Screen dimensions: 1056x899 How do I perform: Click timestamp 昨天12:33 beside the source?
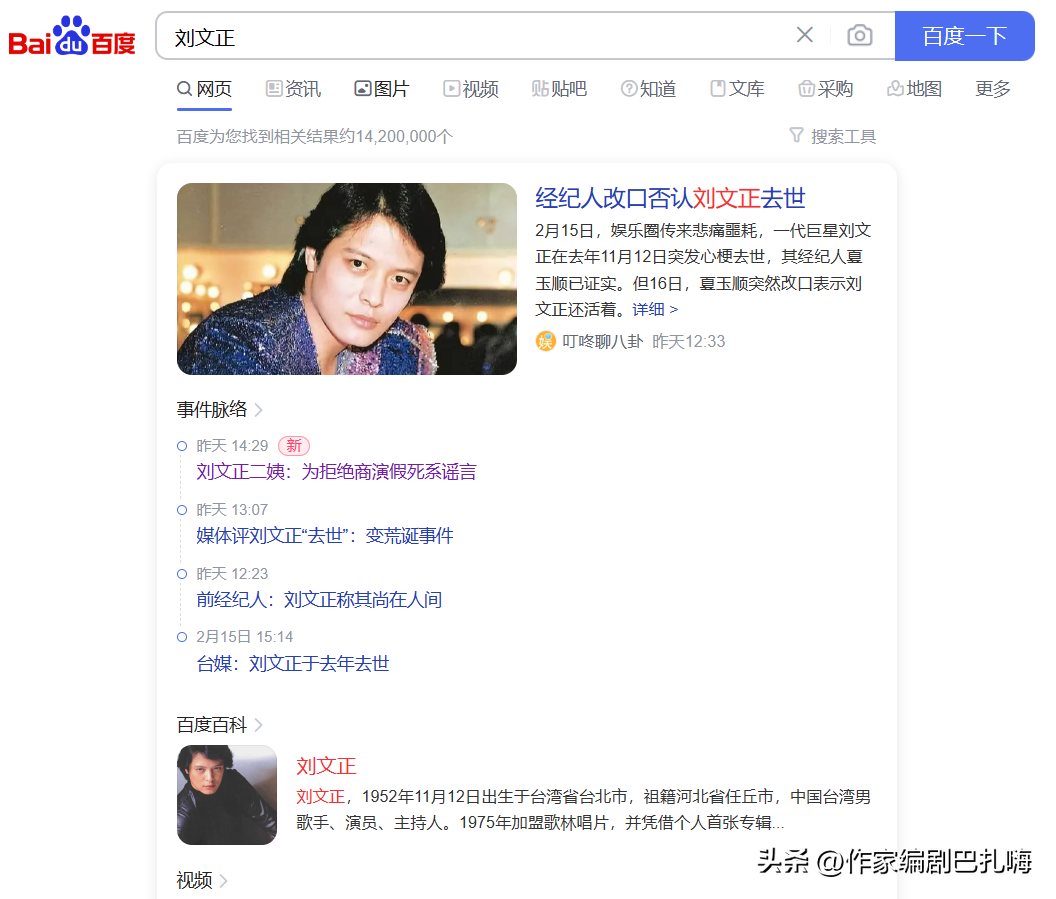tap(689, 341)
